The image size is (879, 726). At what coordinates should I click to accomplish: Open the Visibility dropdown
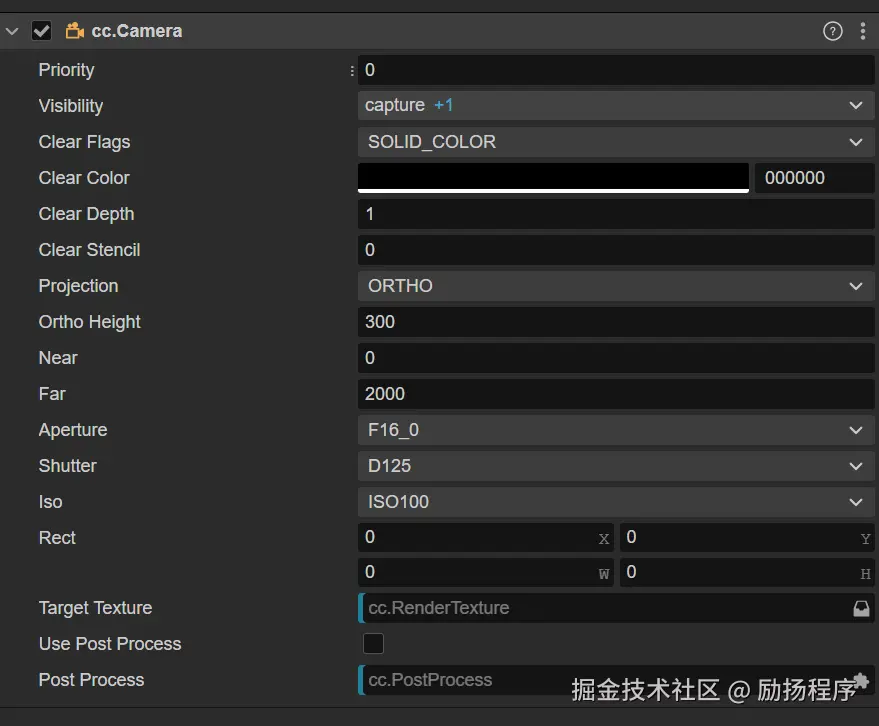coord(614,105)
